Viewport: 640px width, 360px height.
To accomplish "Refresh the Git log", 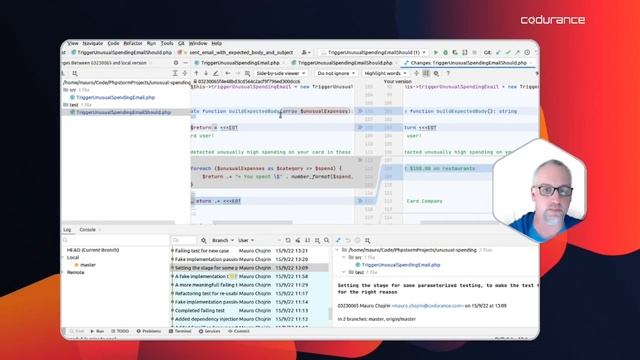I will tap(288, 240).
